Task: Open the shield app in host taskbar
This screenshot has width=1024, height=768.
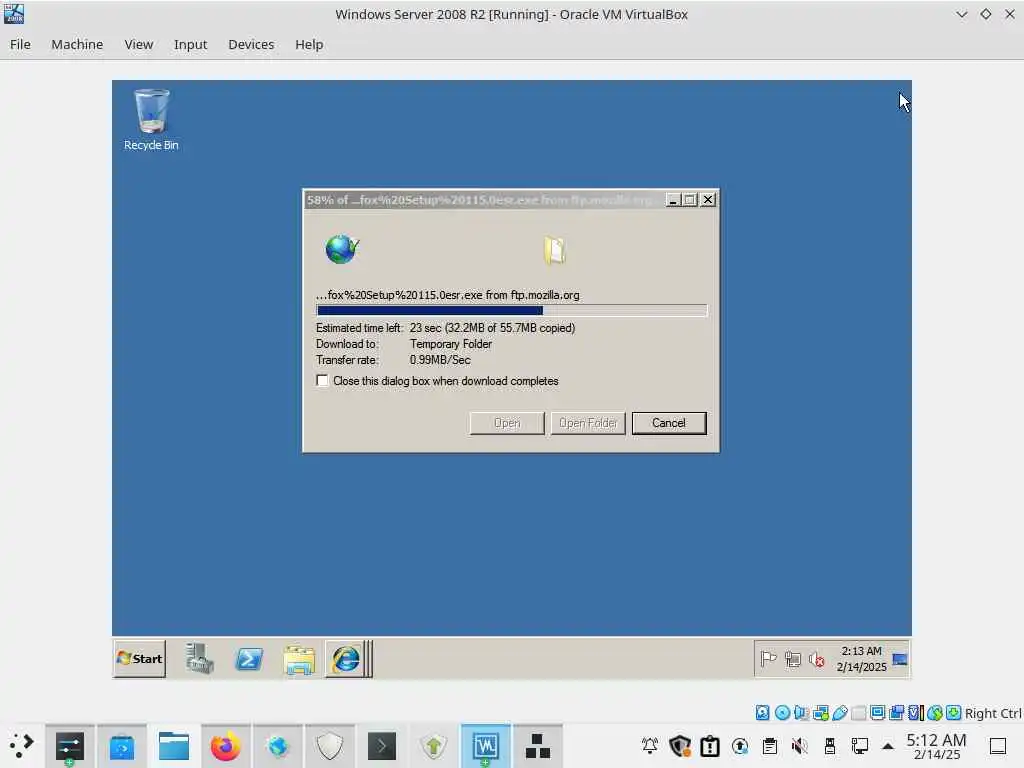Action: point(329,746)
